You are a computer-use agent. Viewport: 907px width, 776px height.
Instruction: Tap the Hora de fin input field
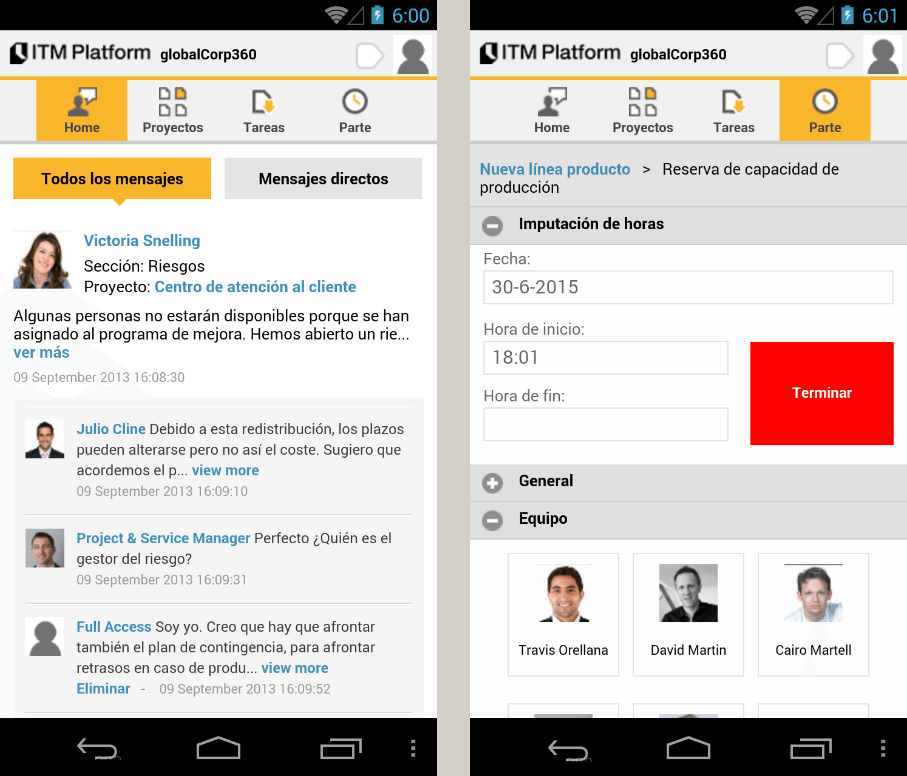(605, 424)
